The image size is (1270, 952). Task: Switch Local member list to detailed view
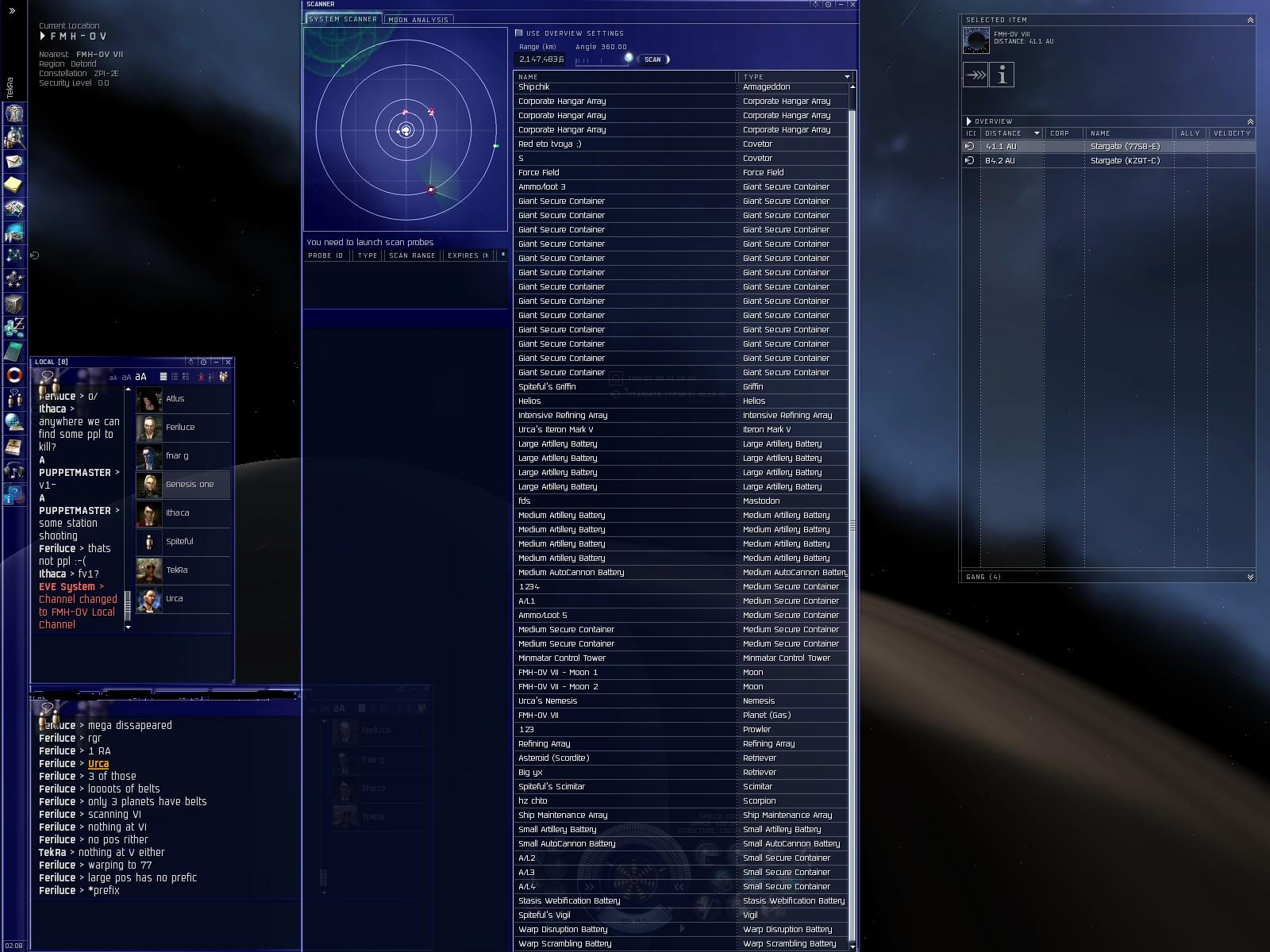186,377
